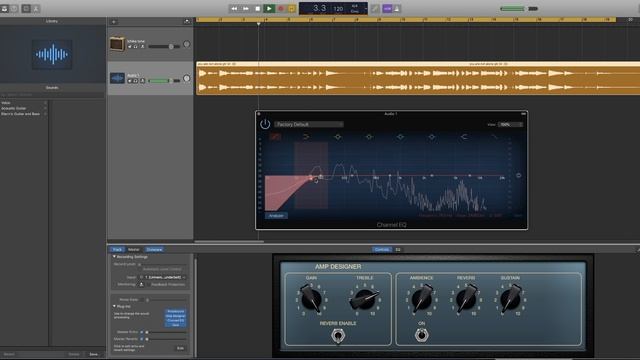Viewport: 640px width, 360px height.
Task: Click the Save button in Library
Action: (x=93, y=354)
